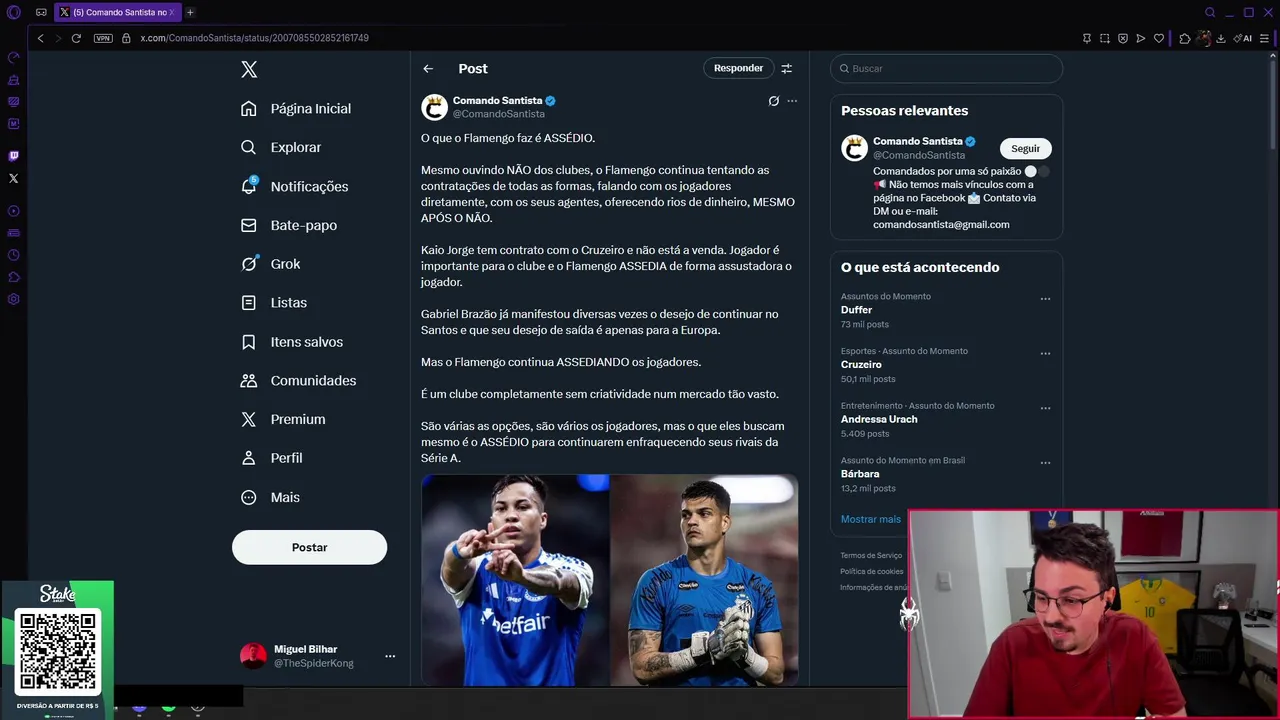This screenshot has height=720, width=1280.
Task: Open the ad blocker shield icon
Action: click(1123, 38)
